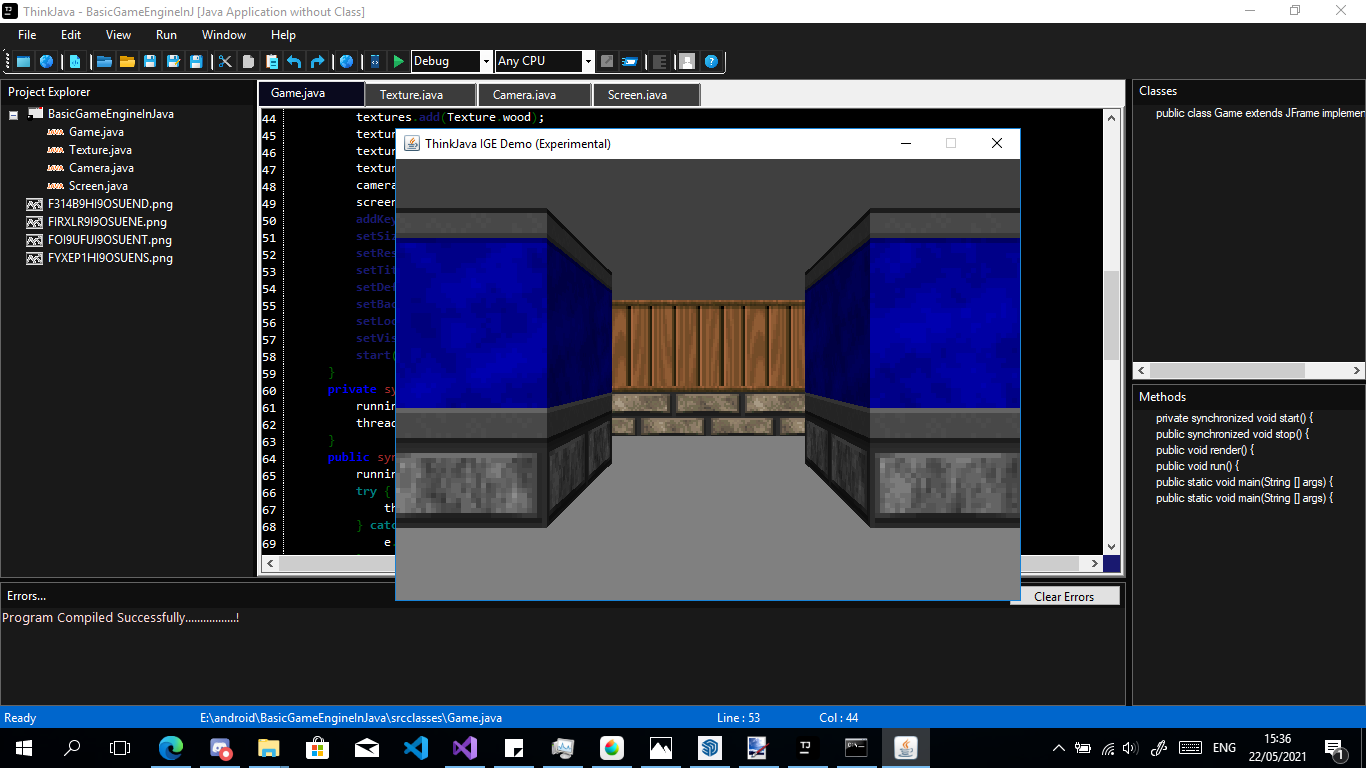Redo the edit with the redo arrow
The image size is (1366, 768).
(318, 61)
